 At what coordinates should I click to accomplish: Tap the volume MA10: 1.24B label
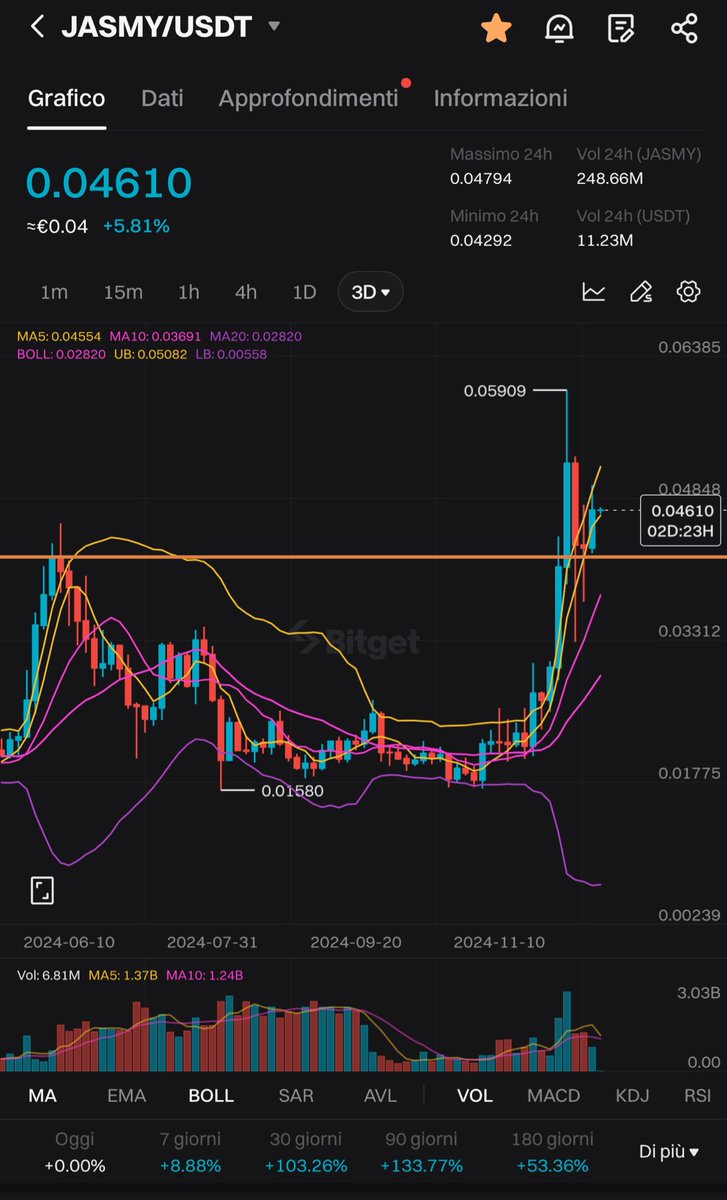click(205, 975)
